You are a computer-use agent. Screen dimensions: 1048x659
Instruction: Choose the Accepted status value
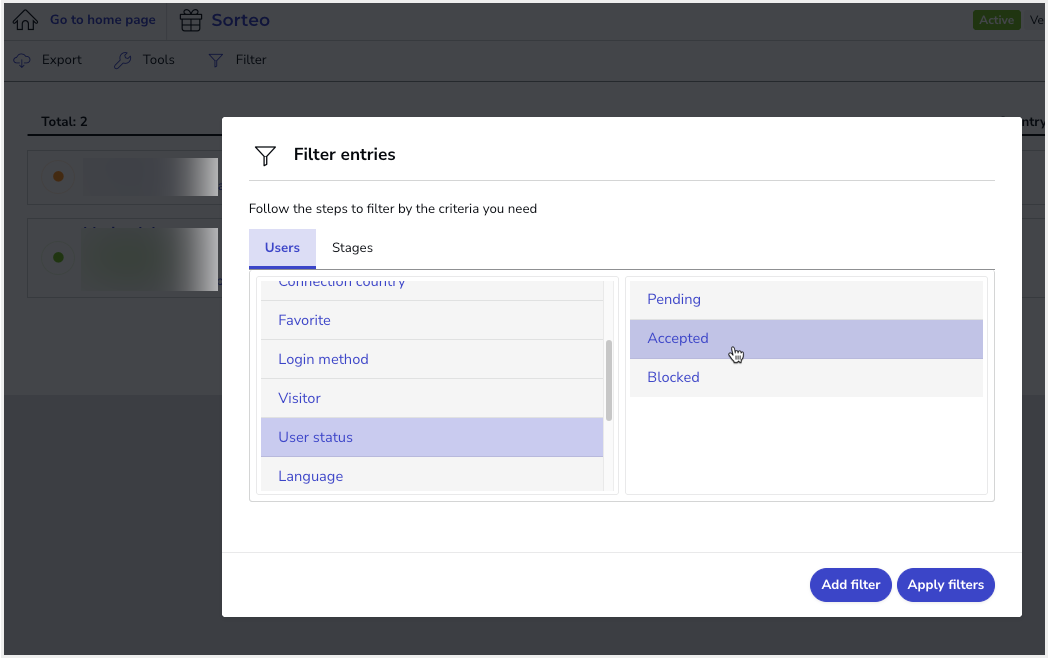pyautogui.click(x=806, y=339)
